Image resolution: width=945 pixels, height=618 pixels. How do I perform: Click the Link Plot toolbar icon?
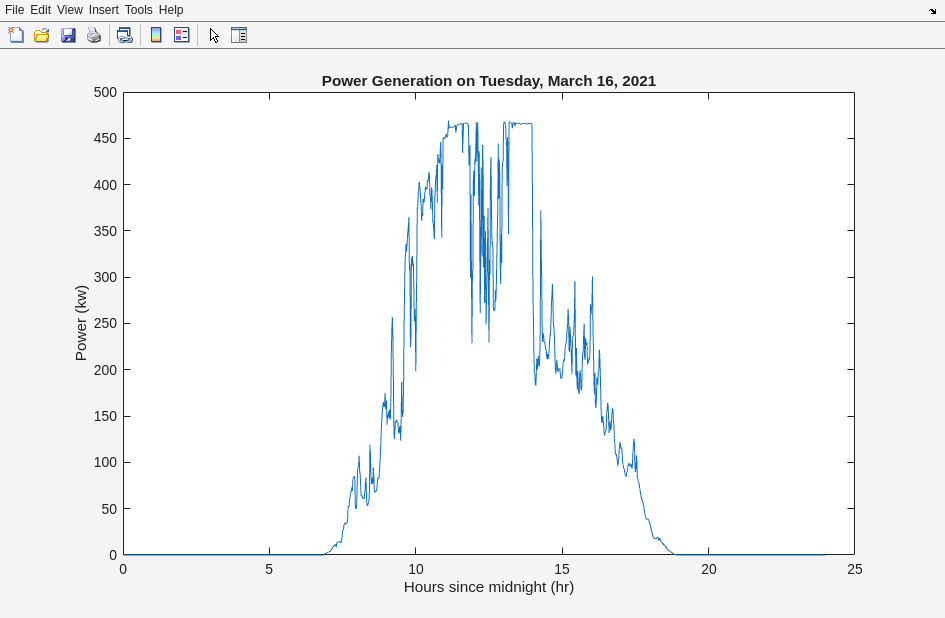pos(124,35)
